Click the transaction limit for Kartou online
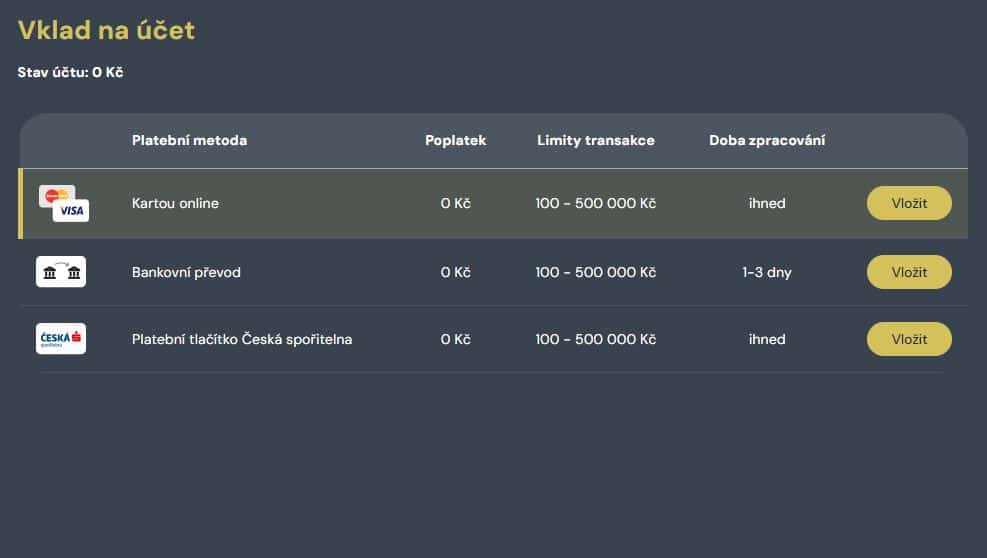The width and height of the screenshot is (987, 558). click(595, 203)
